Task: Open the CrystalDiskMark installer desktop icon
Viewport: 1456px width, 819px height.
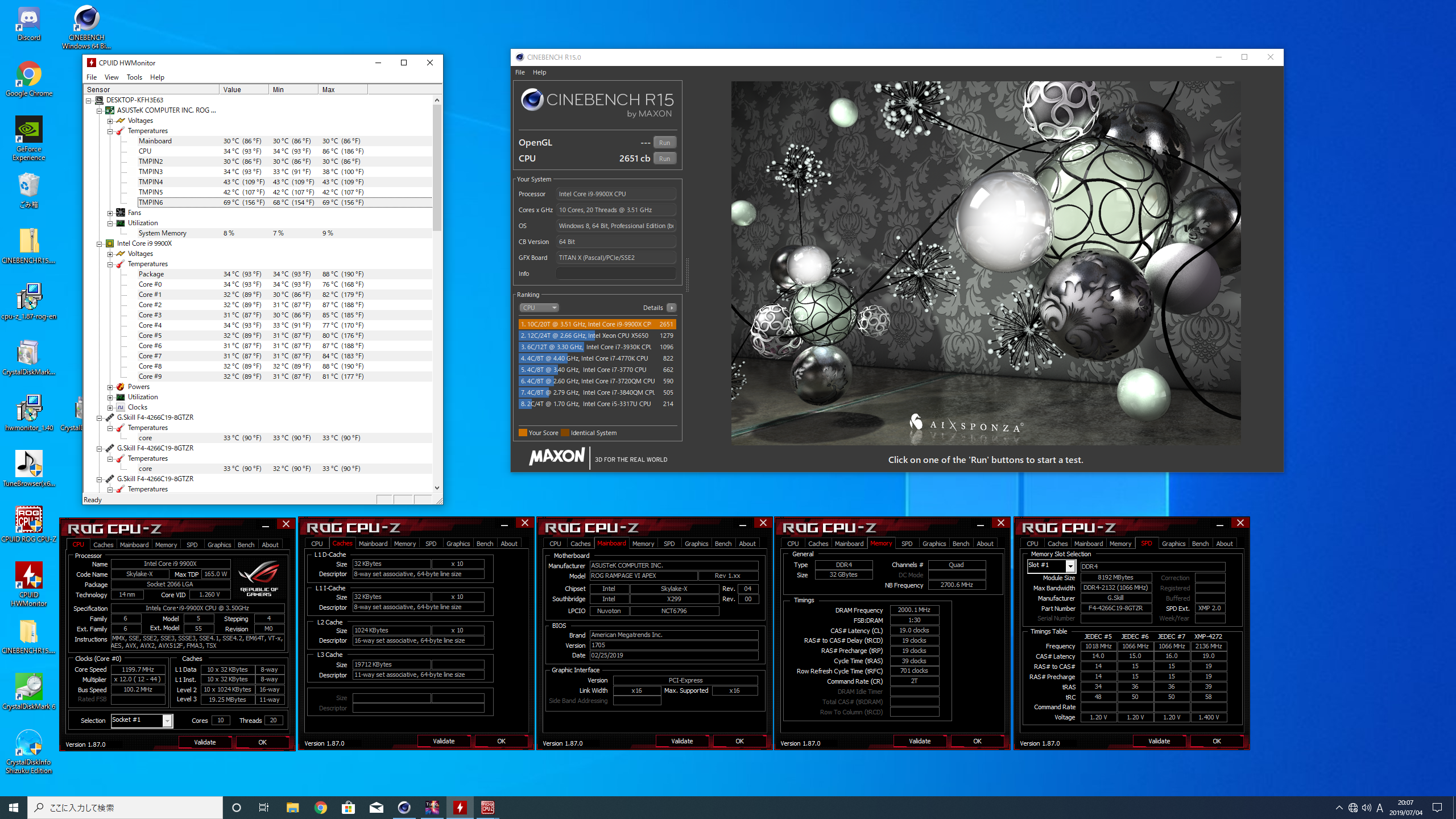Action: click(28, 358)
